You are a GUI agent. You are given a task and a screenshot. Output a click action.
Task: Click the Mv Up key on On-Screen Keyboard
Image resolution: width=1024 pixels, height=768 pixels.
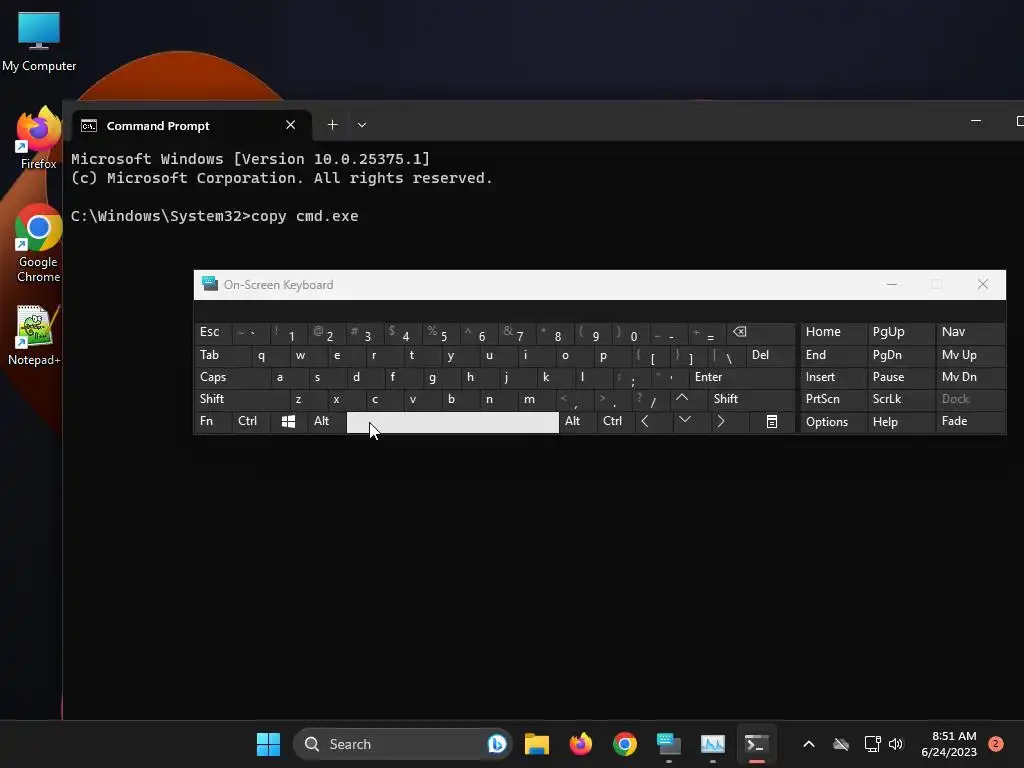pyautogui.click(x=971, y=355)
